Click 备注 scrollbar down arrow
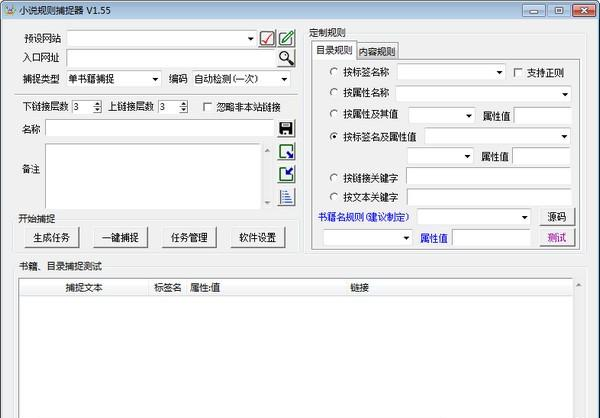Viewport: 600px width, 418px height. [x=267, y=202]
